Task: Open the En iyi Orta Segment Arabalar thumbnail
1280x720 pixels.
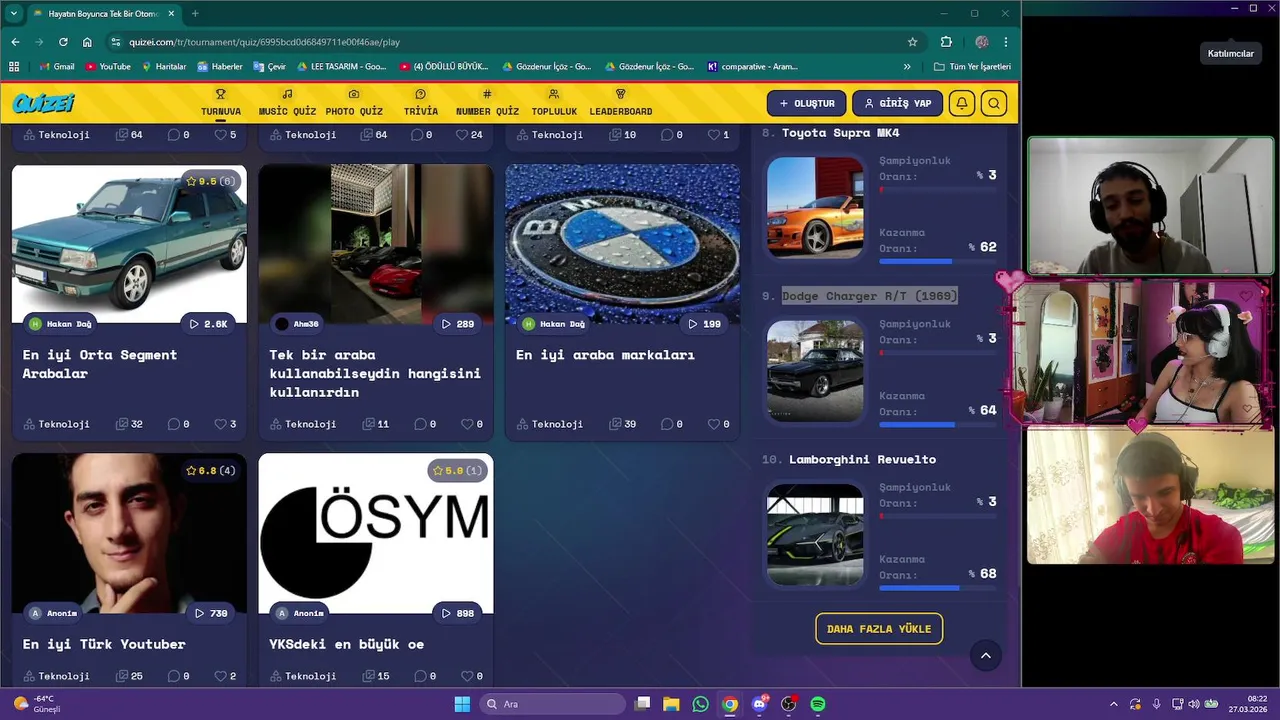Action: coord(129,244)
